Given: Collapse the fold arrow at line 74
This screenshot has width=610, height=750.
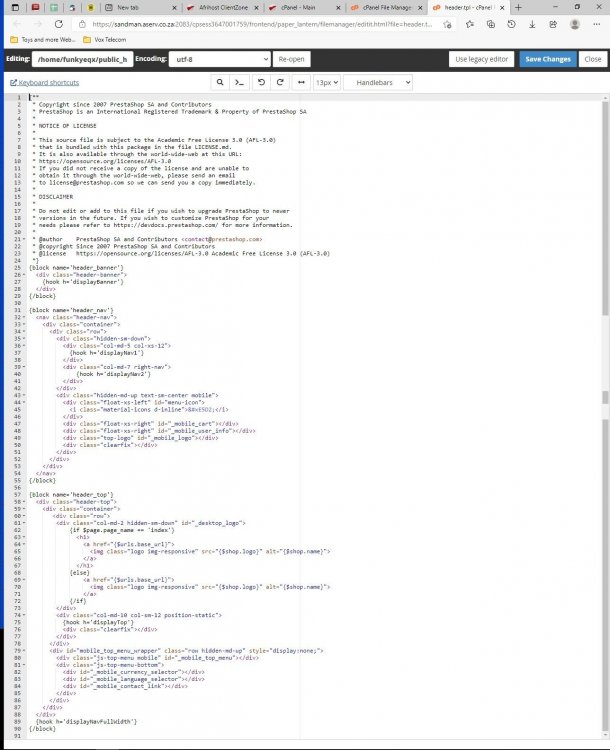Looking at the screenshot, I should pyautogui.click(x=24, y=615).
